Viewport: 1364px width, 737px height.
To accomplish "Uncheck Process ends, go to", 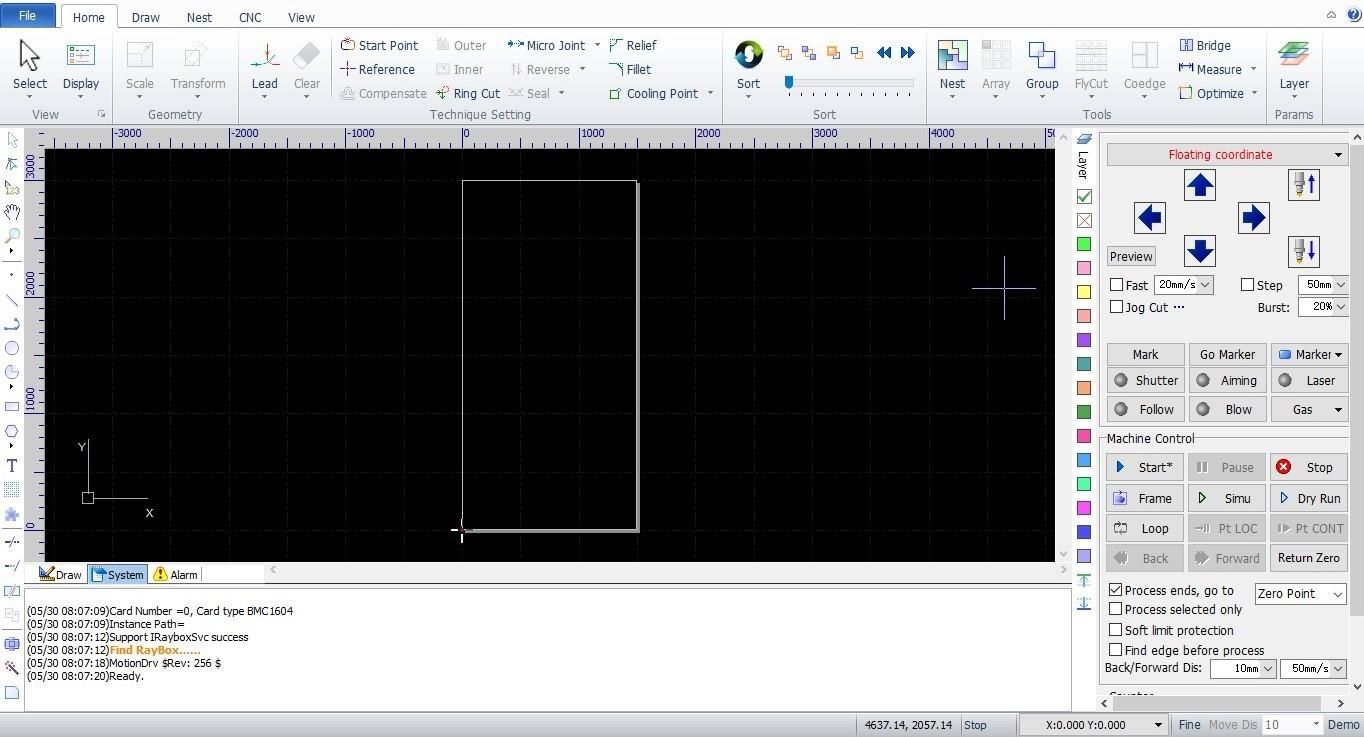I will coord(1116,590).
